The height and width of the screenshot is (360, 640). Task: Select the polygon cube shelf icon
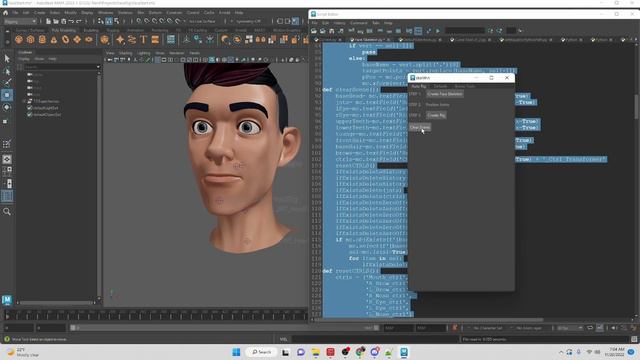pyautogui.click(x=31, y=40)
